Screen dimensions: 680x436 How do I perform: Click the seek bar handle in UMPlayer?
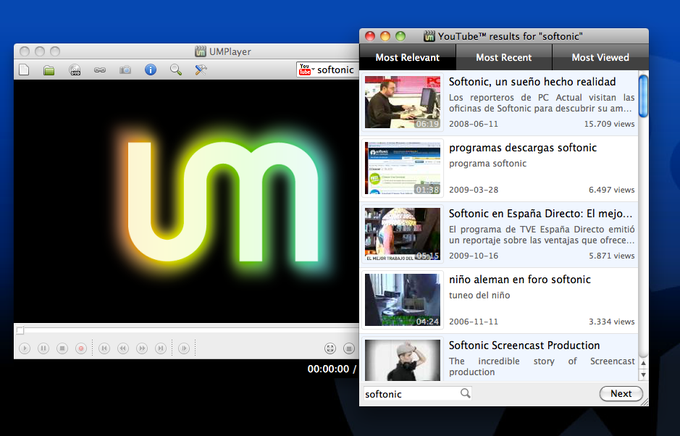click(x=20, y=331)
